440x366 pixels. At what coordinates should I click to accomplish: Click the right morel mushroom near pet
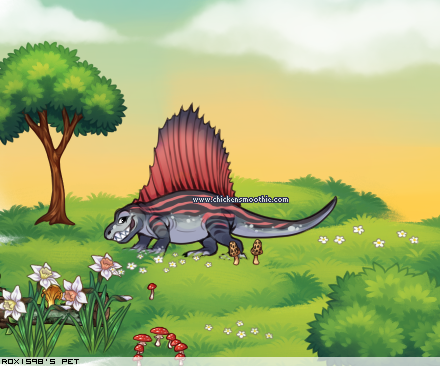pyautogui.click(x=256, y=252)
